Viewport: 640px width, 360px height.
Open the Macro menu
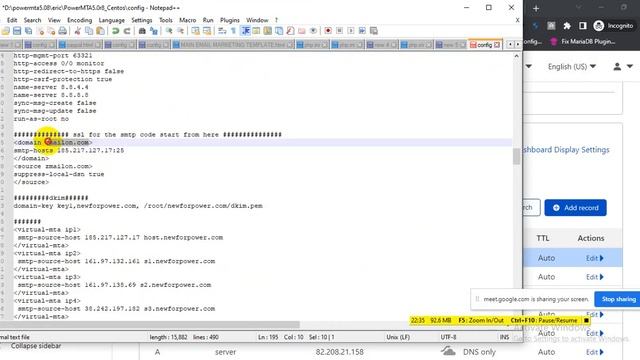(188, 20)
